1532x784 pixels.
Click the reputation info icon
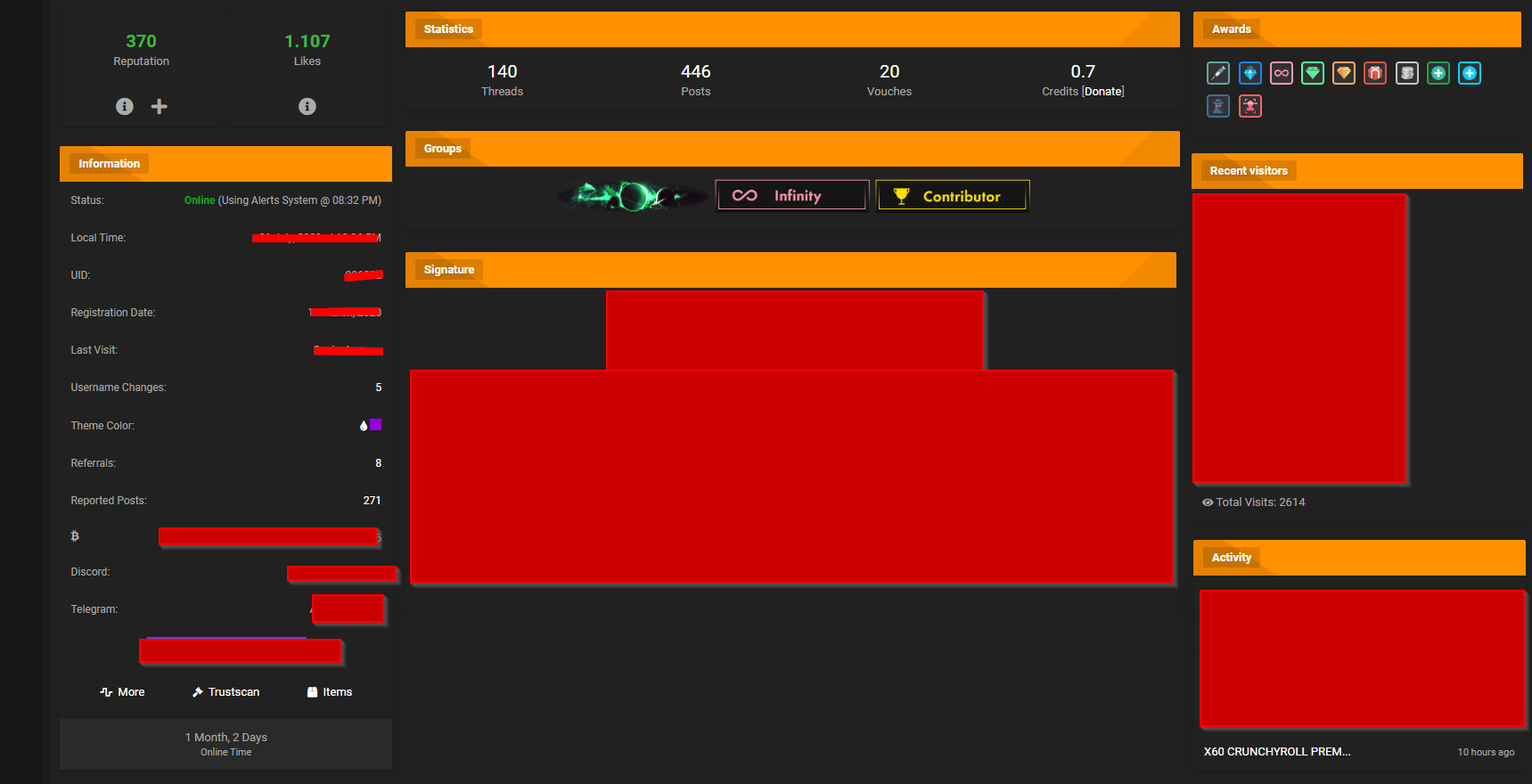(125, 106)
